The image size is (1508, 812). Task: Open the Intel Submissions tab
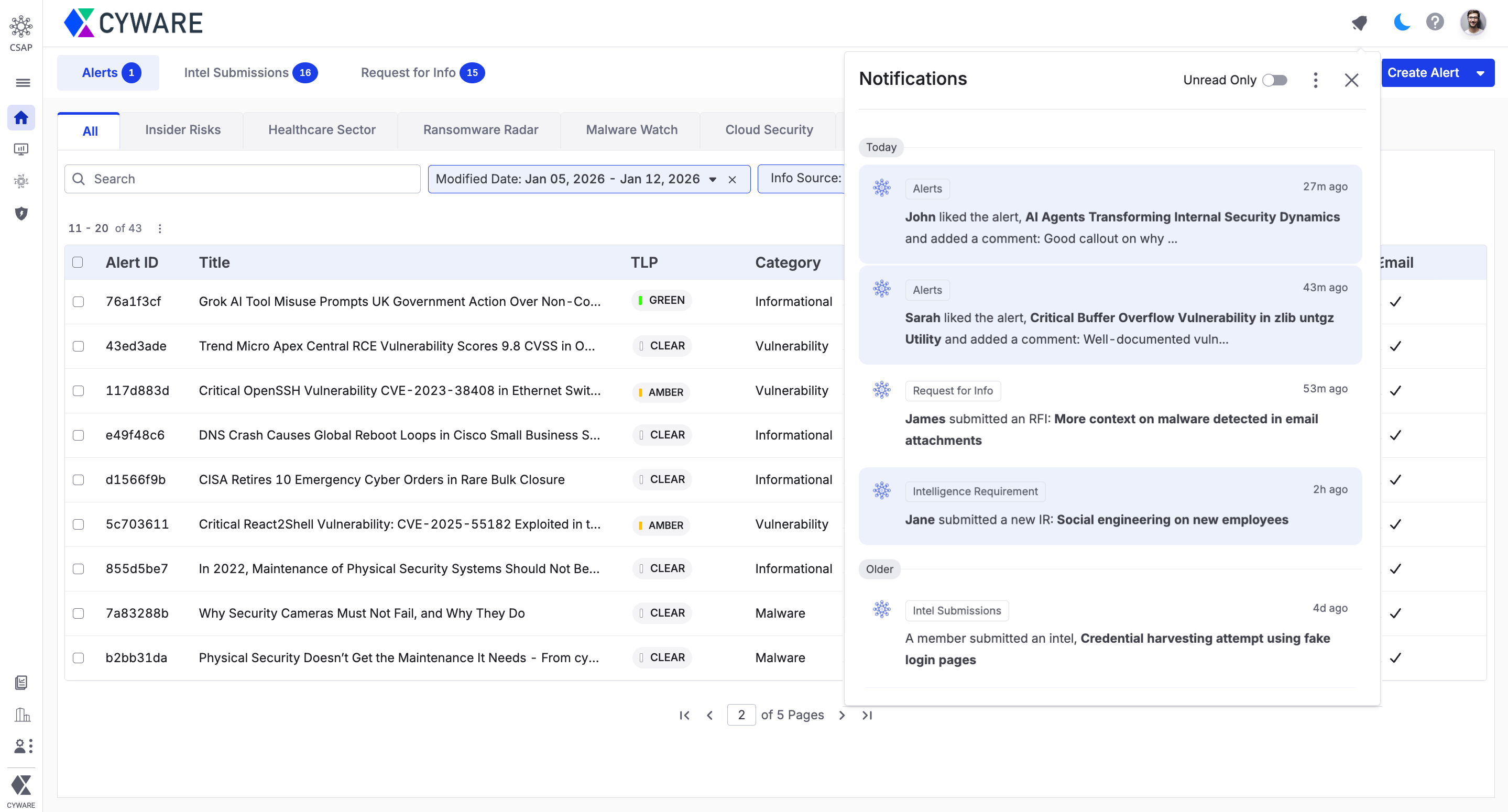coord(236,73)
